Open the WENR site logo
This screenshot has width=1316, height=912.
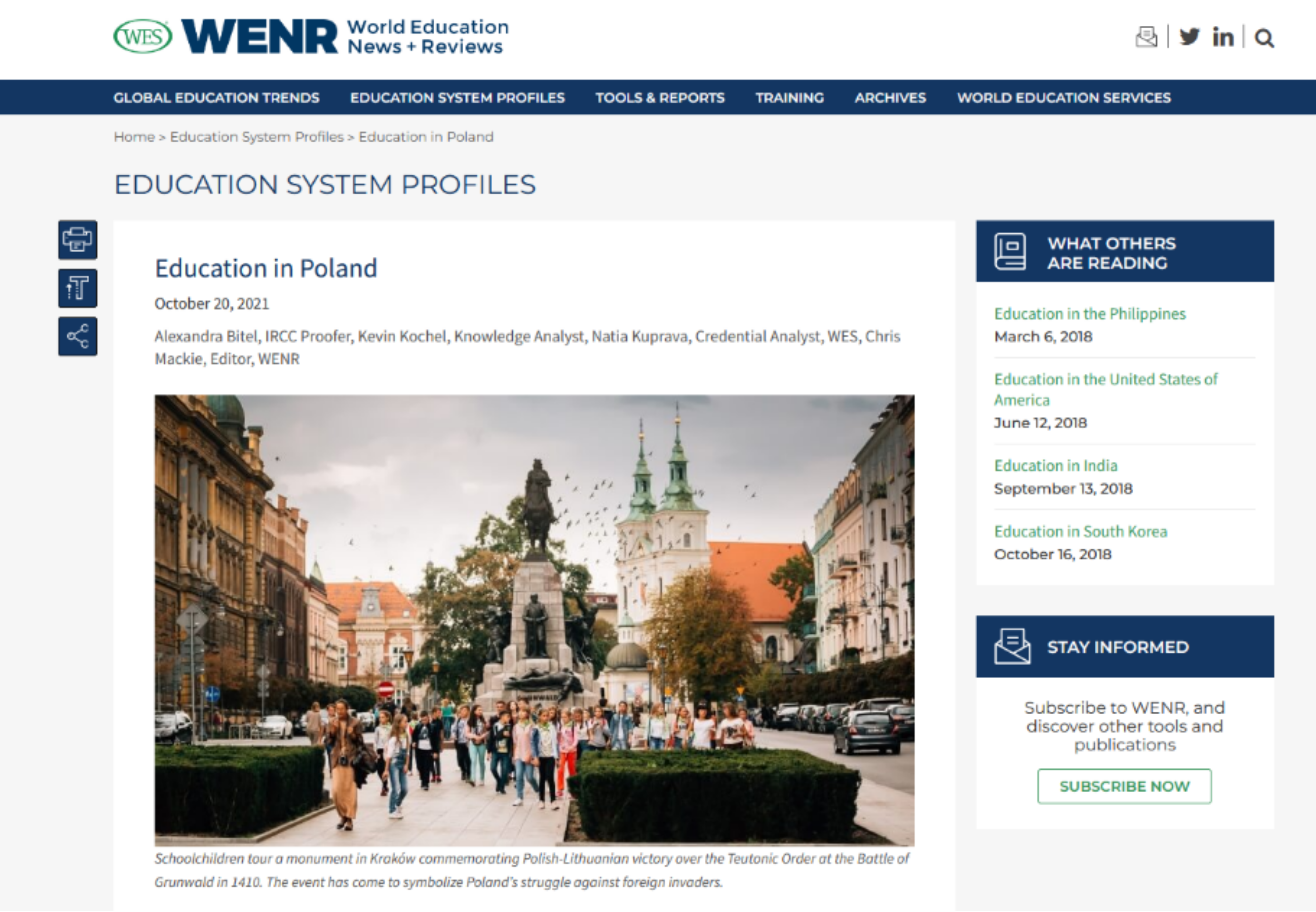(x=344, y=37)
